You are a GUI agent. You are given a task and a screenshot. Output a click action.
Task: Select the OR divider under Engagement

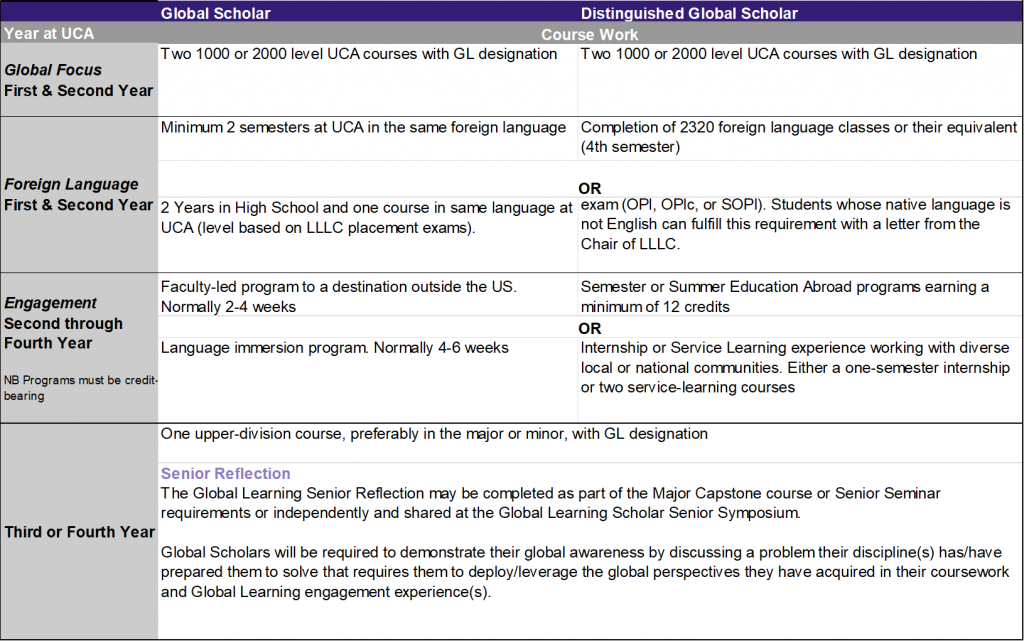click(x=590, y=327)
